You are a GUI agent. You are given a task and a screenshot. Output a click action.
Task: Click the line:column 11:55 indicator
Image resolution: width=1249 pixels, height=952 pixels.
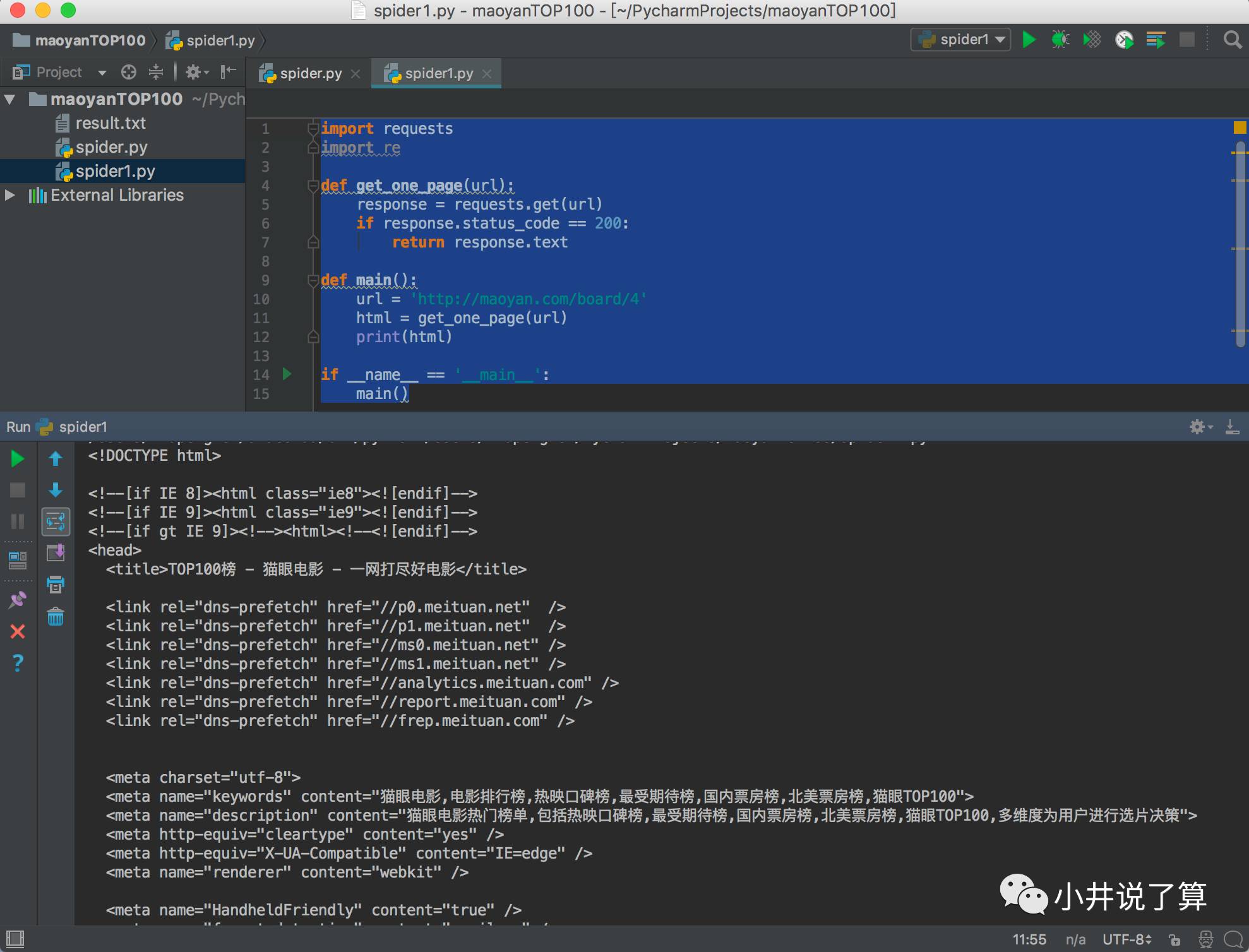pos(1029,940)
